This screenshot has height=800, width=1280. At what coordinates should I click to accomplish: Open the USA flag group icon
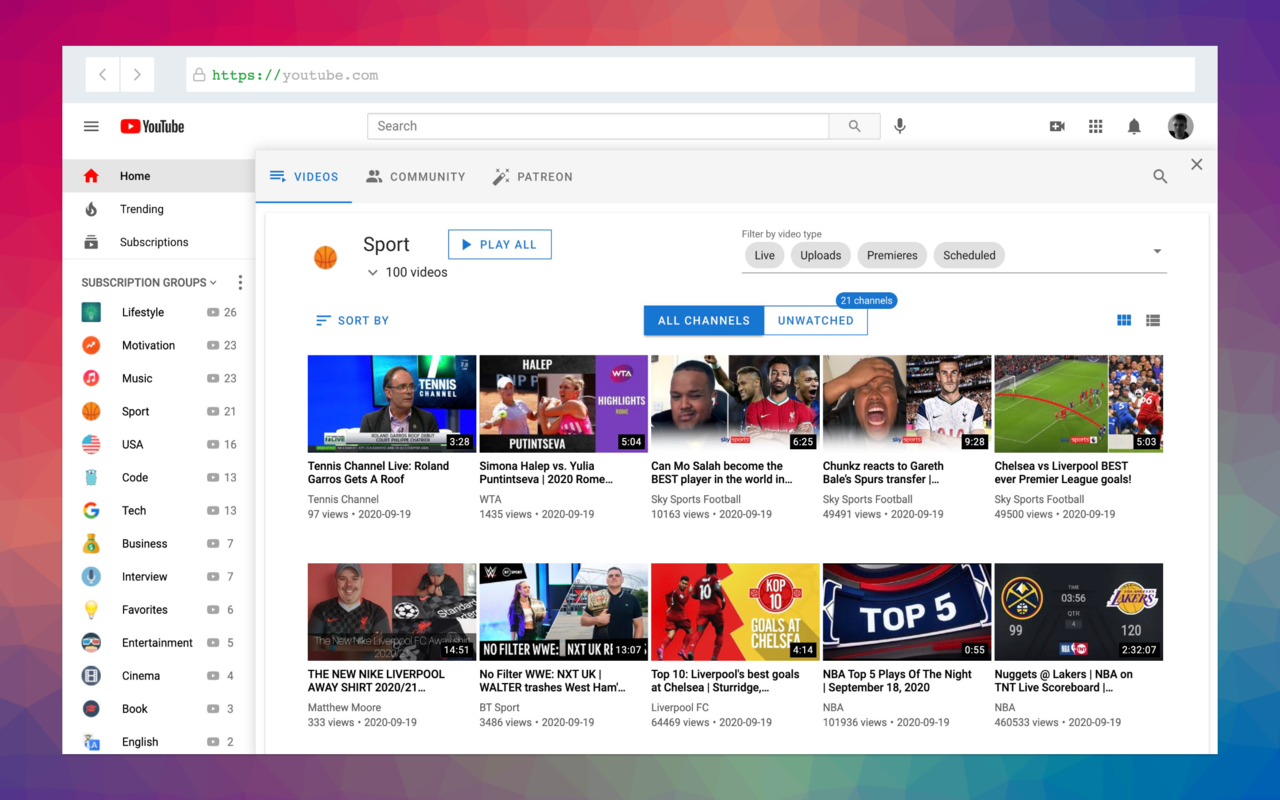coord(91,444)
